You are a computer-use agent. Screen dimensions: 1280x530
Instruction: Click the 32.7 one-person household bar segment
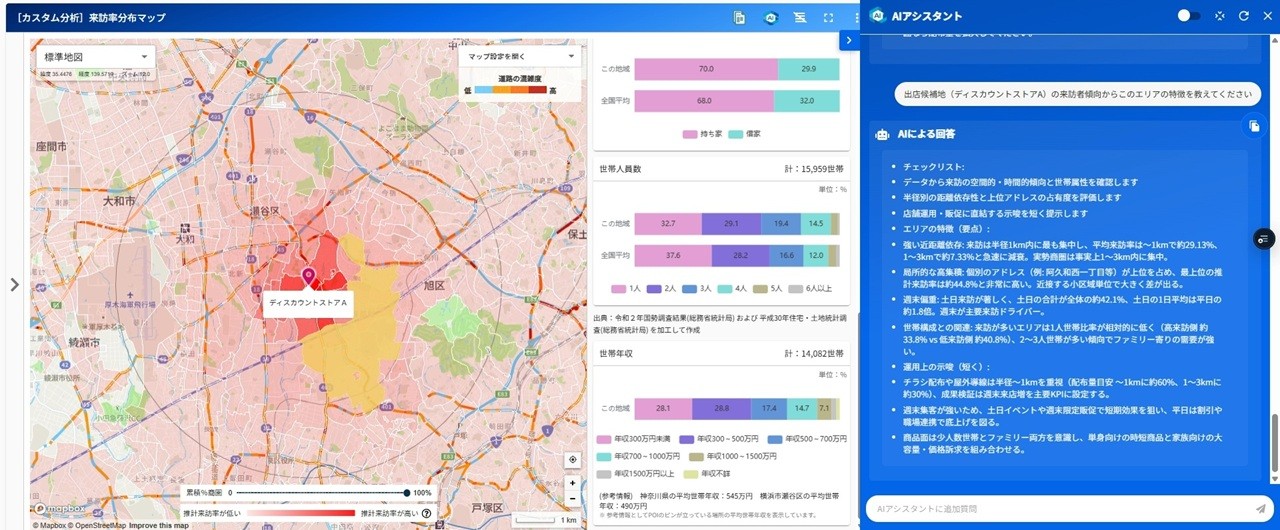coord(668,224)
